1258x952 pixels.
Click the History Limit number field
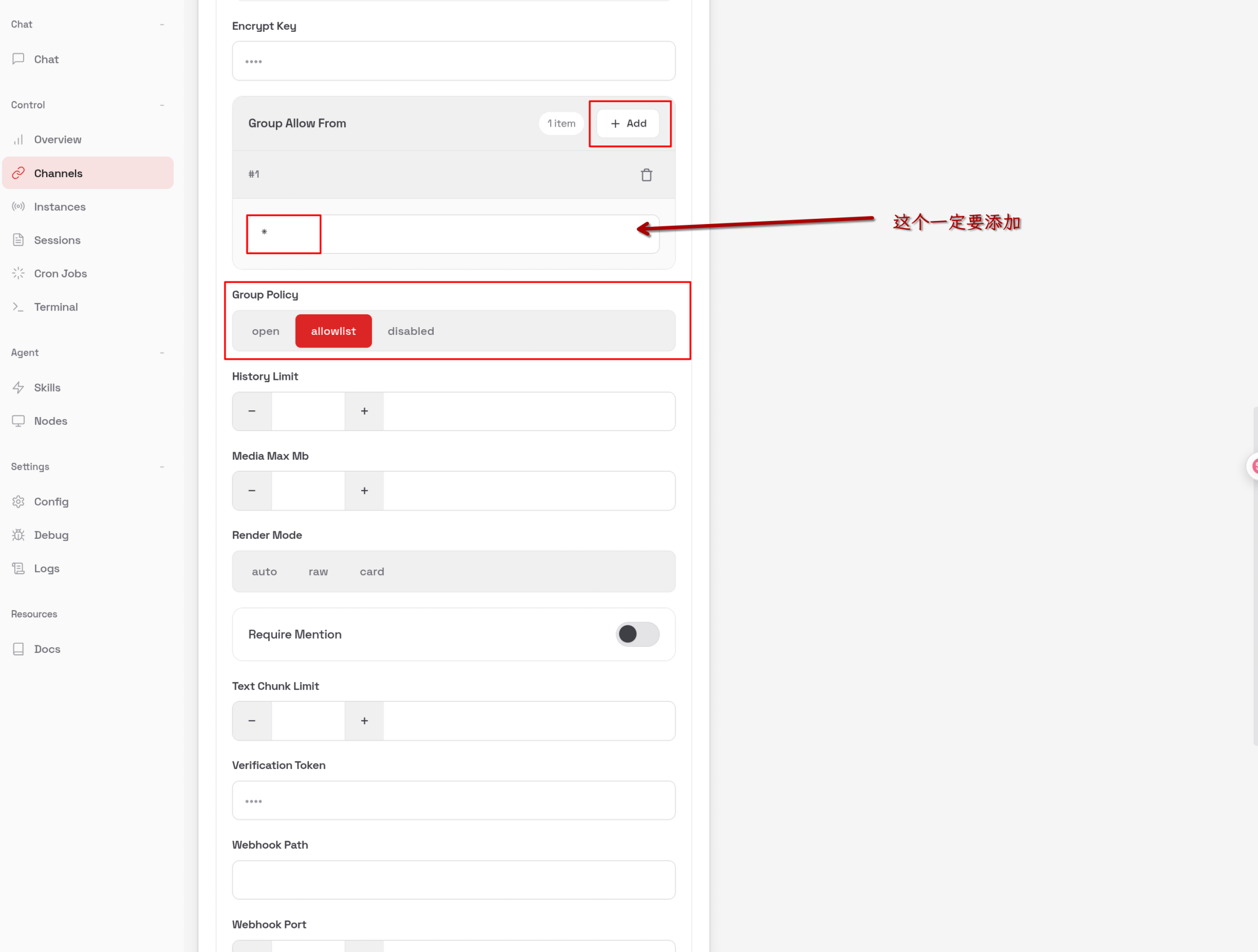click(x=308, y=411)
